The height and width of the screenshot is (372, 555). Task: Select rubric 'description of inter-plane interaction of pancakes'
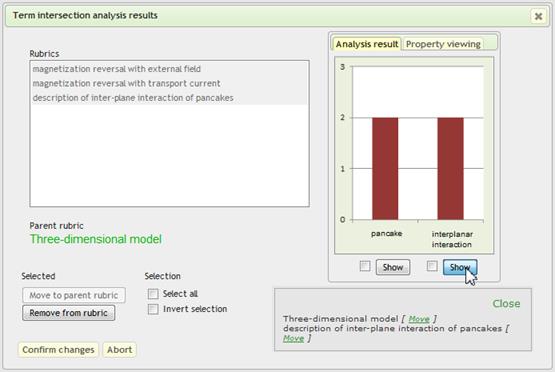[x=169, y=98]
